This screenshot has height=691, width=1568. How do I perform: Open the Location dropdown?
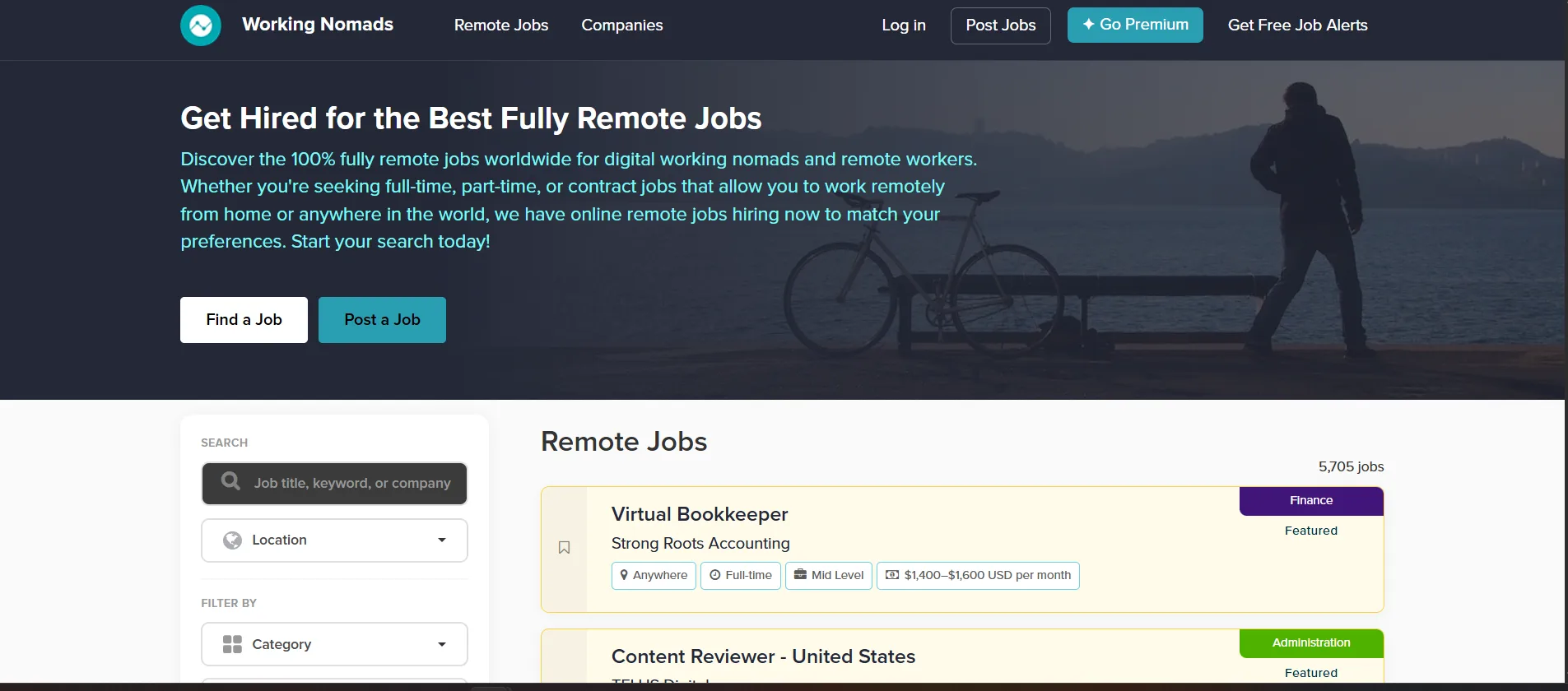pos(334,540)
